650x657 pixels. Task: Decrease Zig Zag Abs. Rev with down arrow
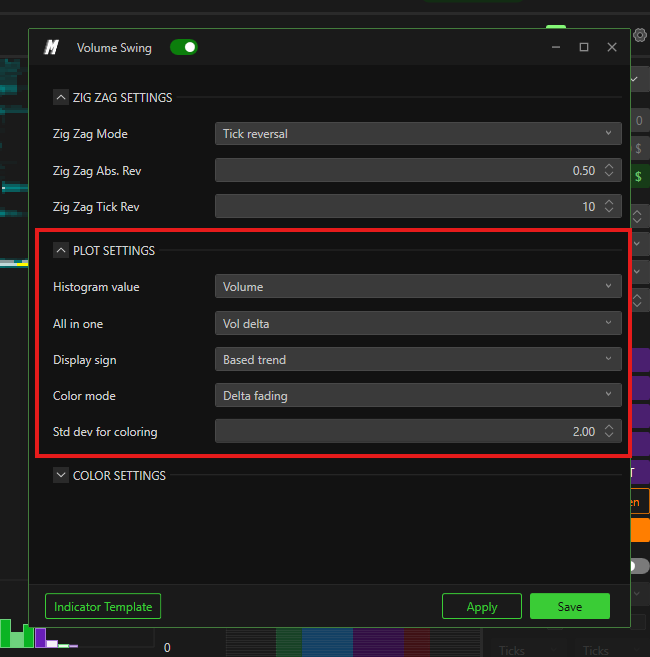609,174
